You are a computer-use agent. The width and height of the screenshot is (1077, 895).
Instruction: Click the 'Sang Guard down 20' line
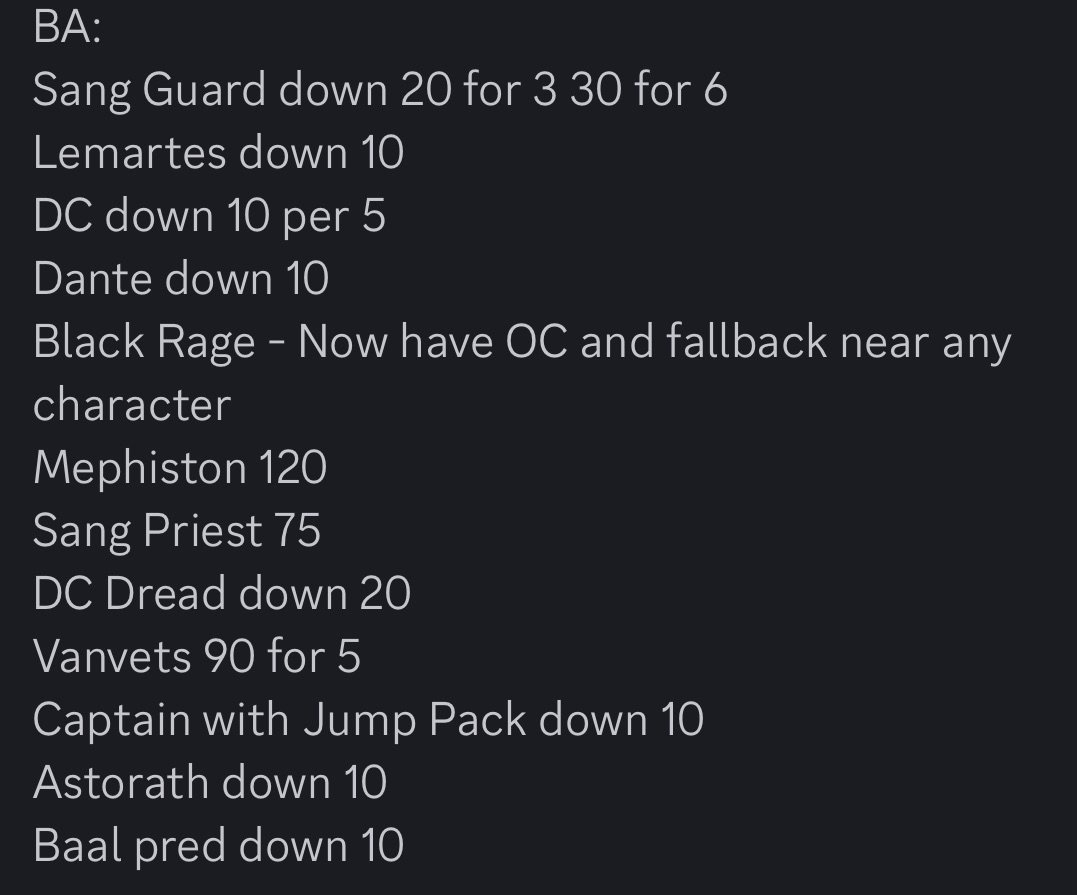point(380,90)
